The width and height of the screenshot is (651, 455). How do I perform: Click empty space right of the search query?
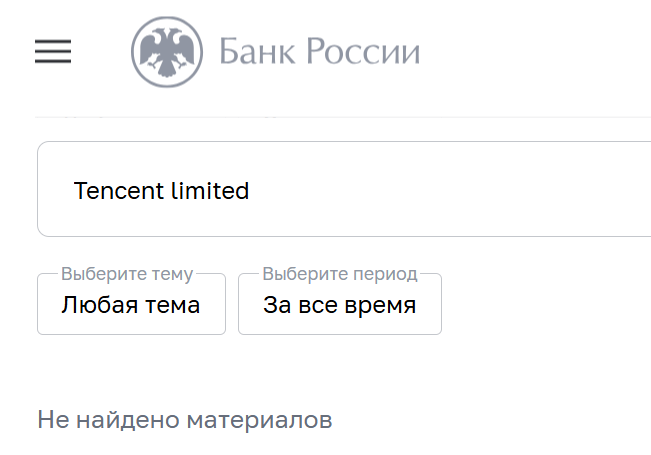[448, 189]
